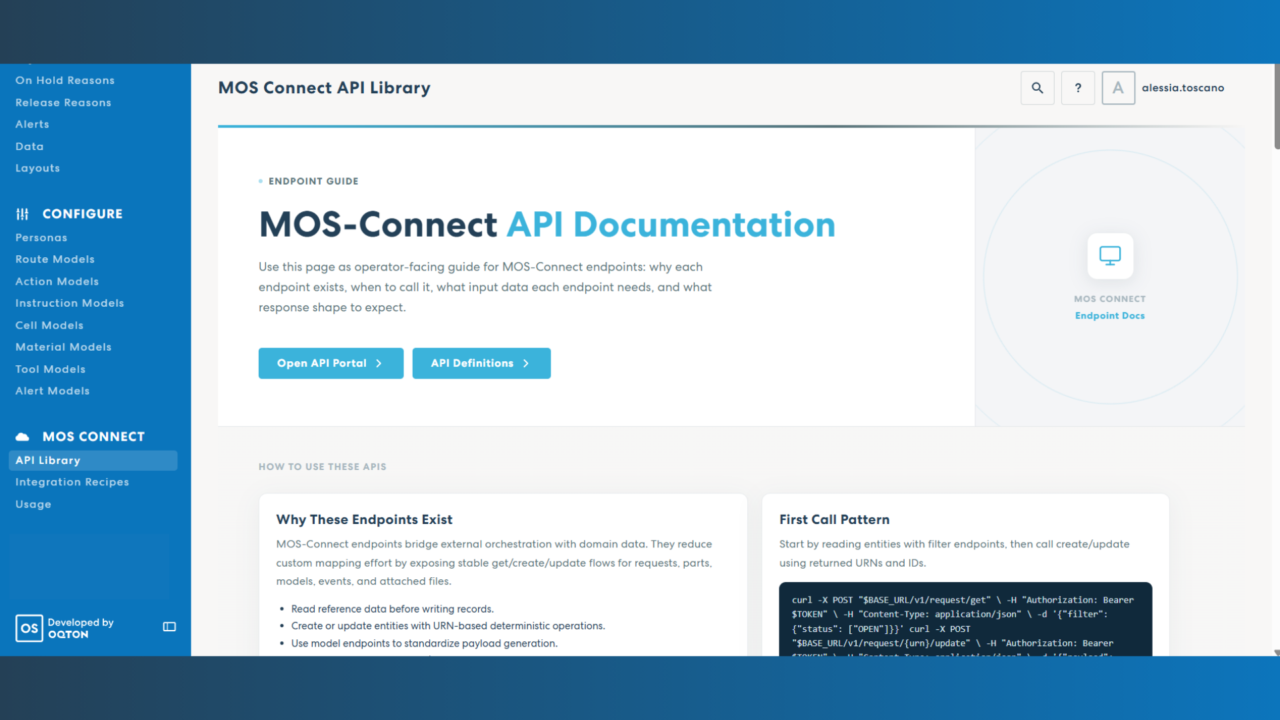The height and width of the screenshot is (720, 1280).
Task: Open Tool Models in sidebar
Action: click(x=50, y=369)
